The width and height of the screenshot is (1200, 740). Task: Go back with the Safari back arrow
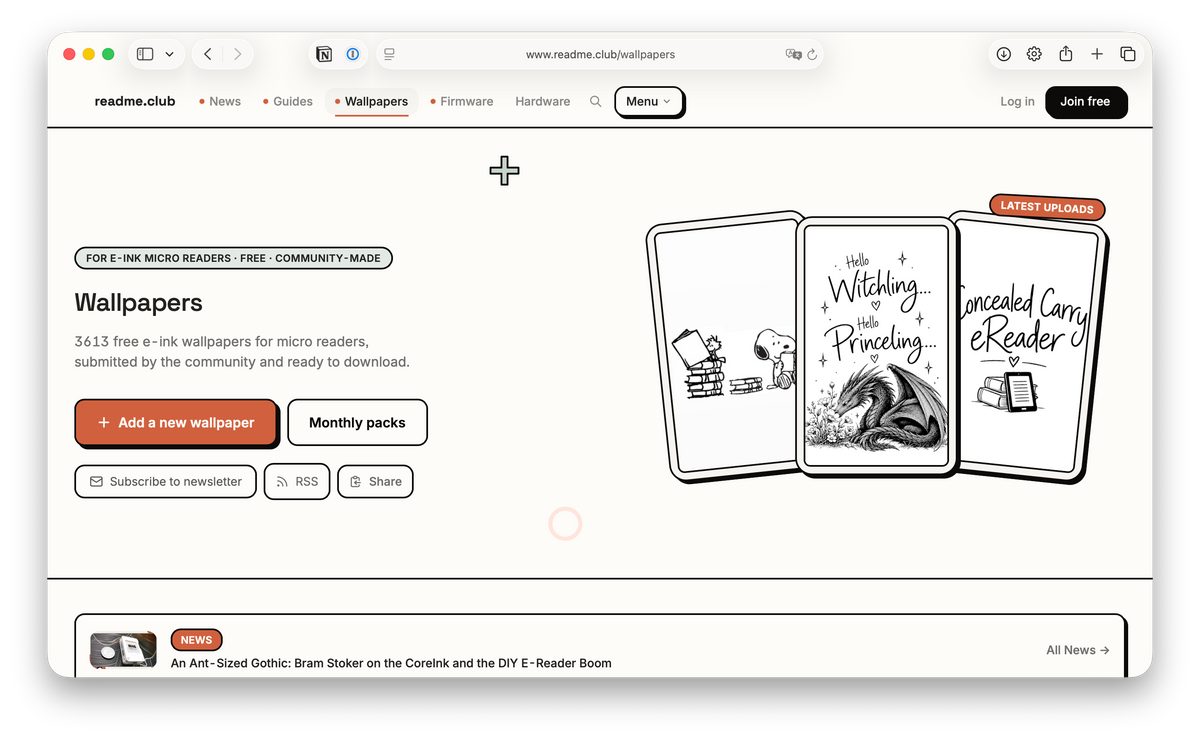207,54
